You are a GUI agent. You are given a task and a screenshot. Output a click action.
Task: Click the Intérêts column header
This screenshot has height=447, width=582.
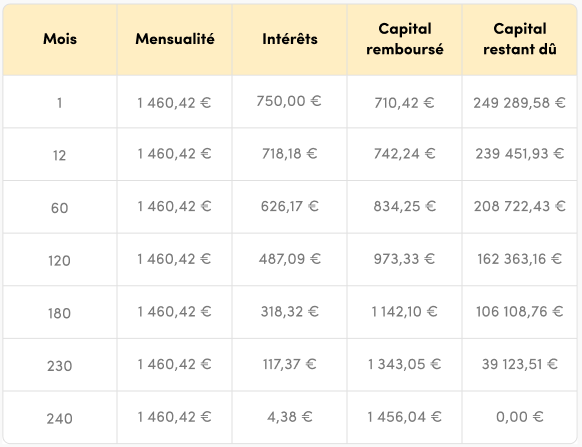(x=290, y=39)
